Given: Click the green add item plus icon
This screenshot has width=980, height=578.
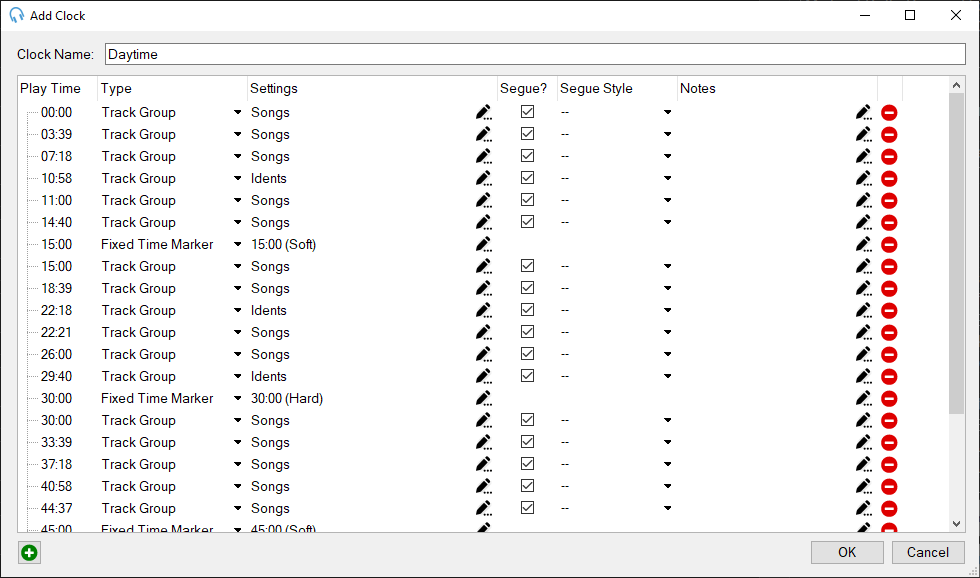Looking at the screenshot, I should pos(29,553).
